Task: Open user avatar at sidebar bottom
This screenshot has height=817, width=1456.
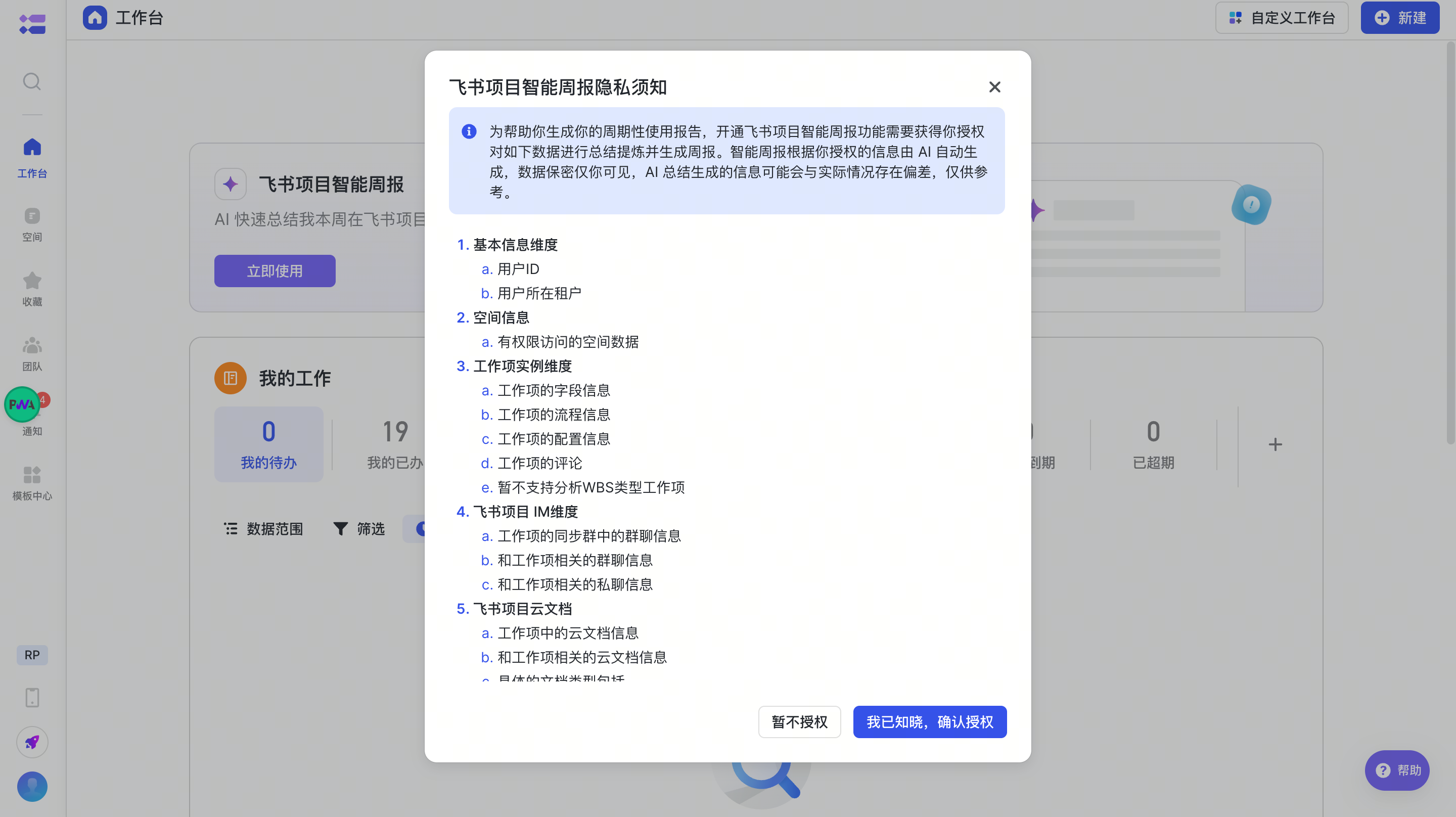Action: [x=32, y=786]
